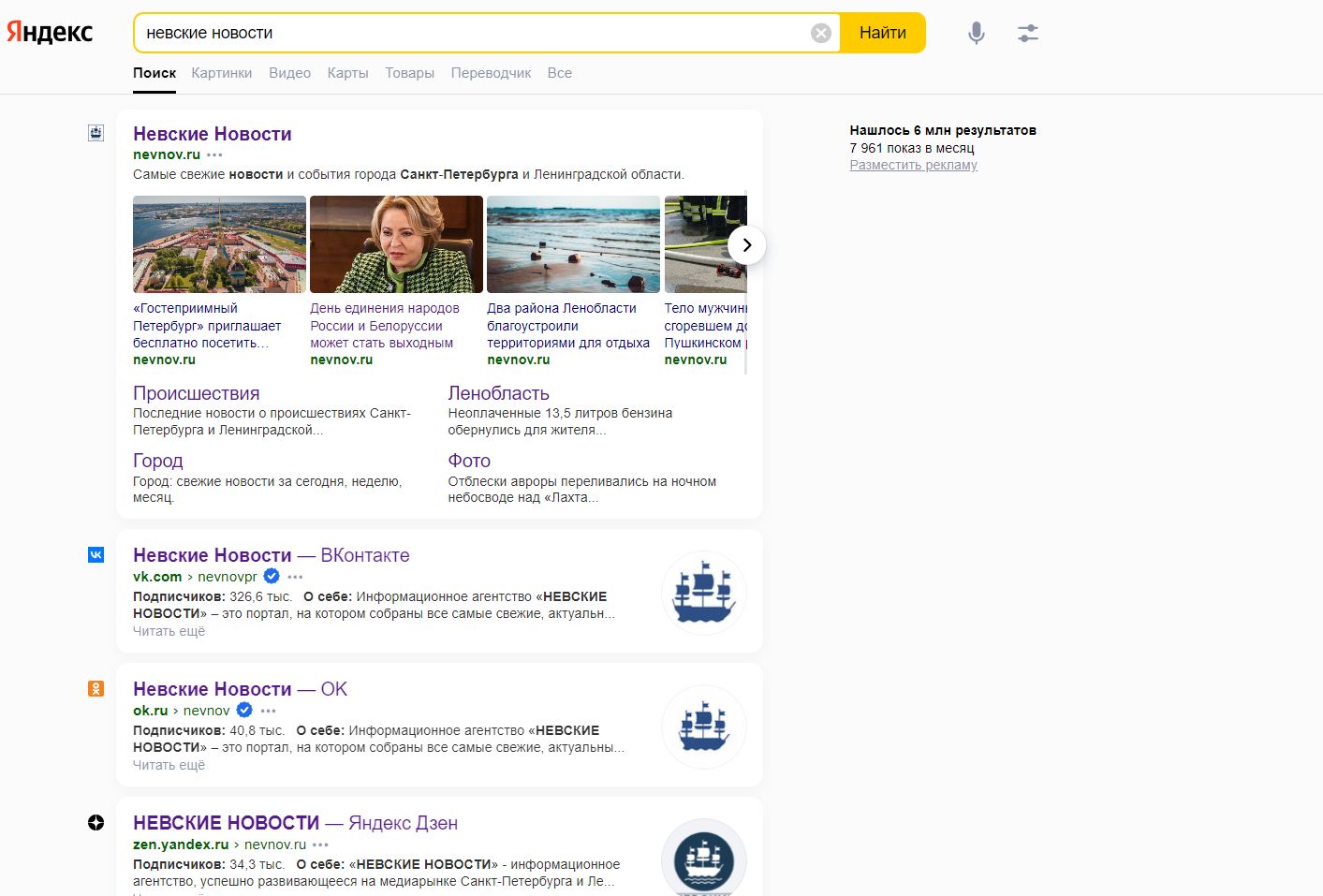Open the three-dot menu on the vk.com result

[x=296, y=577]
